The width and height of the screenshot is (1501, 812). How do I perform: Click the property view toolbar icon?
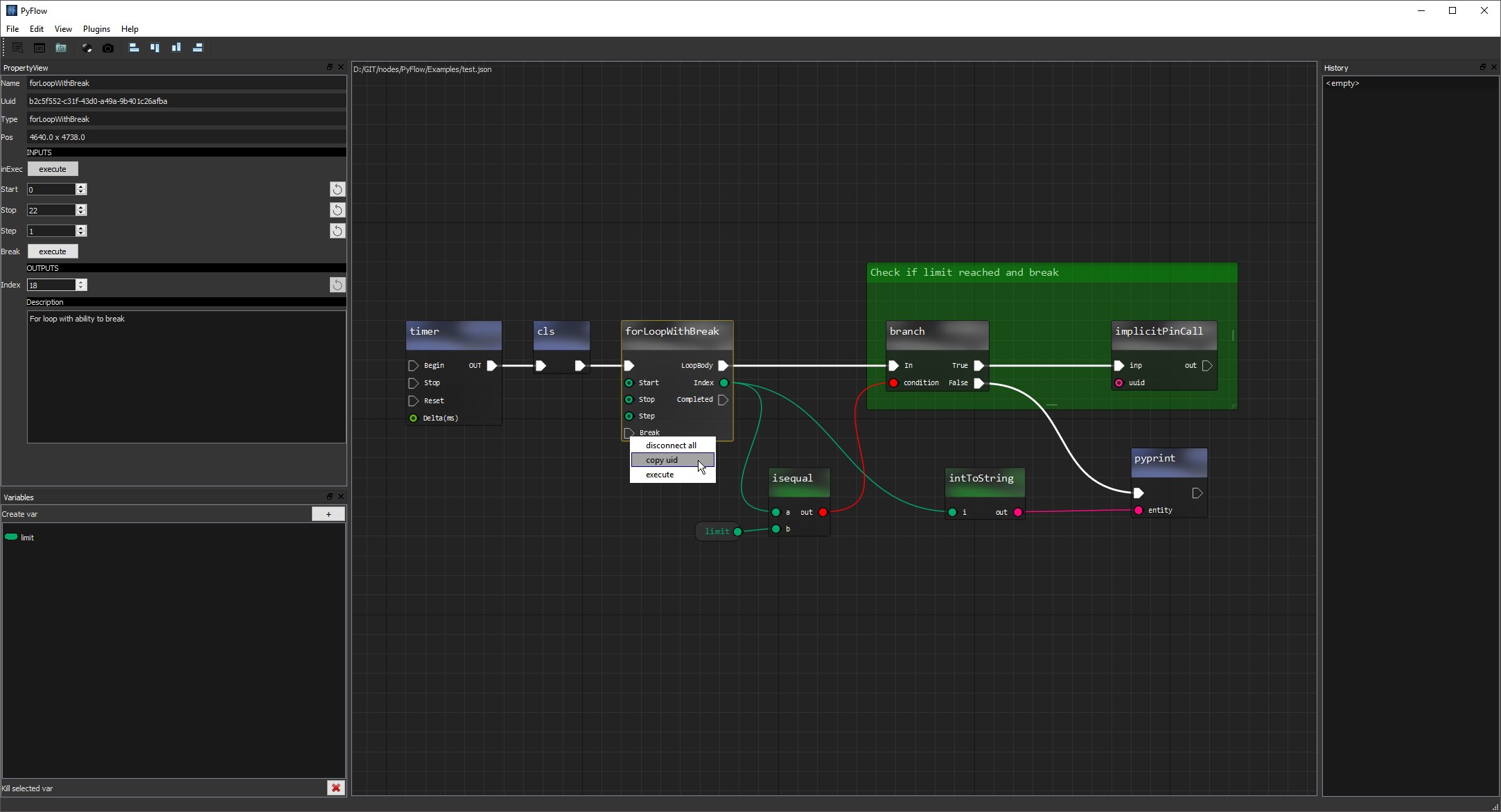18,48
